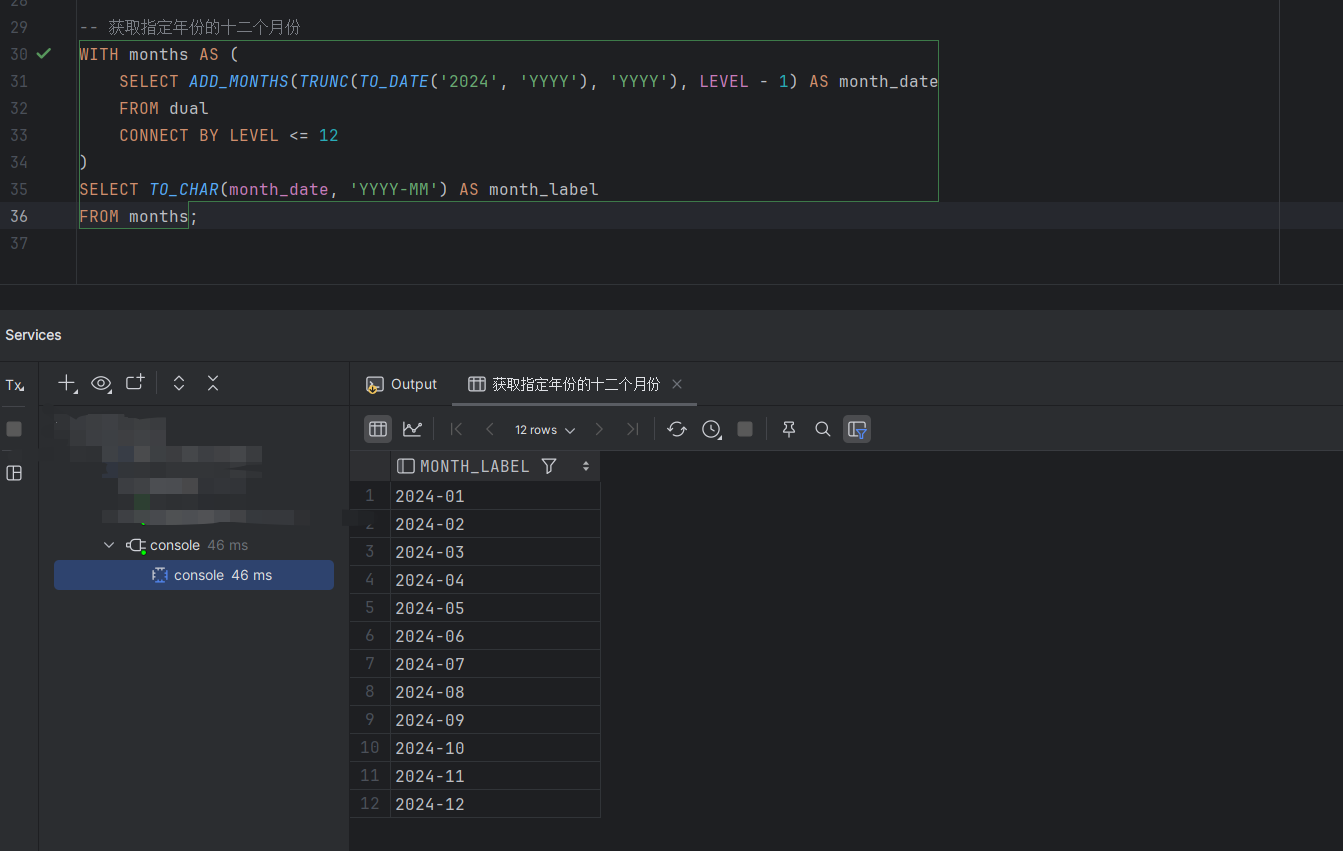Viewport: 1343px width, 851px height.
Task: Select the 2024-04 cell
Action: (495, 580)
